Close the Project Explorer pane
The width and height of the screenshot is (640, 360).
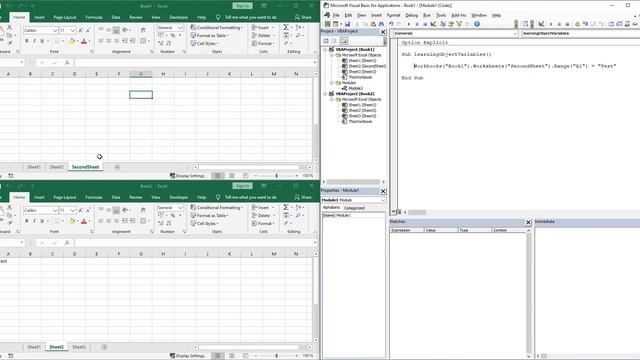[383, 32]
